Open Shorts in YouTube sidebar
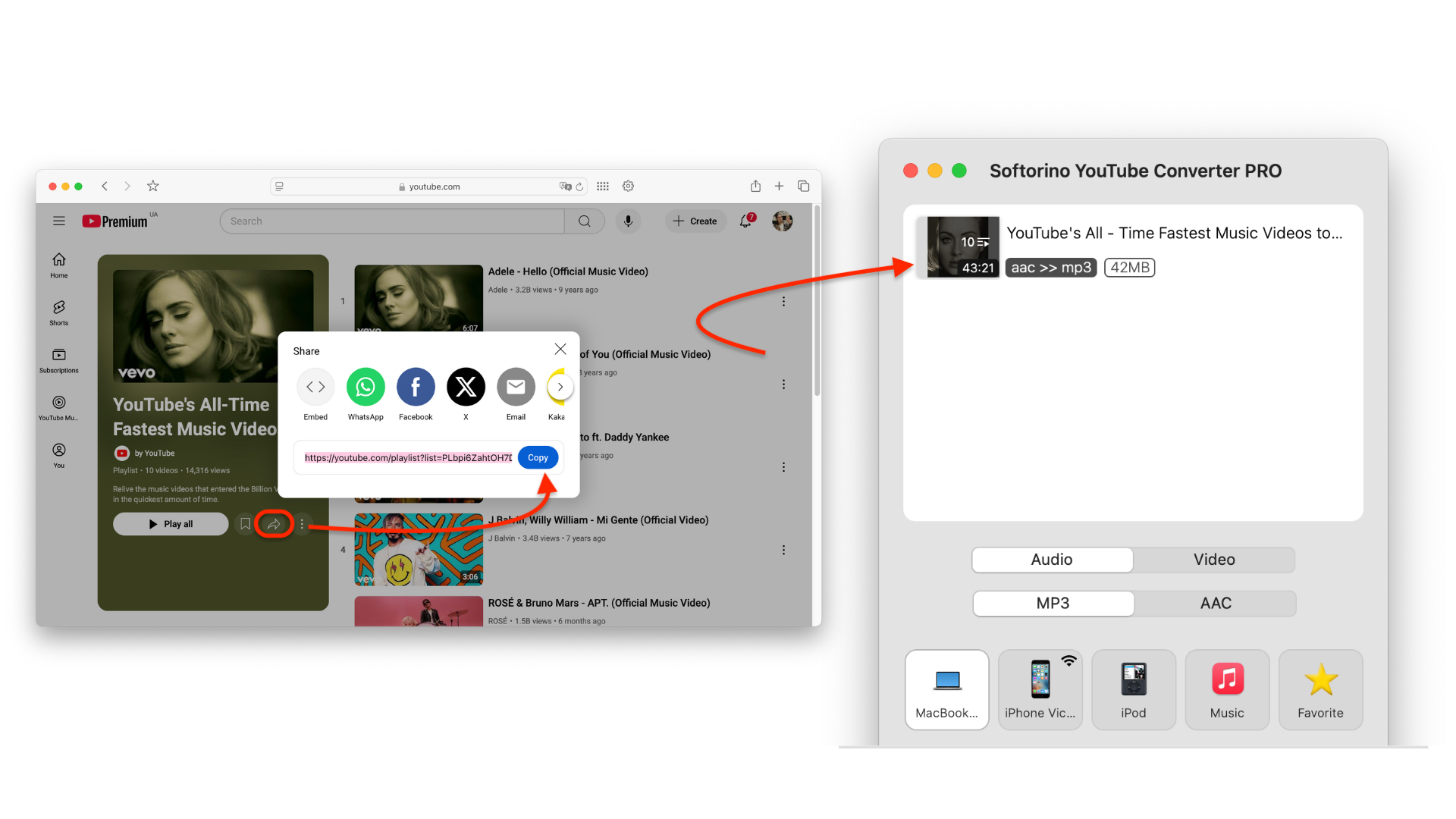Viewport: 1456px width, 819px height. 59,312
